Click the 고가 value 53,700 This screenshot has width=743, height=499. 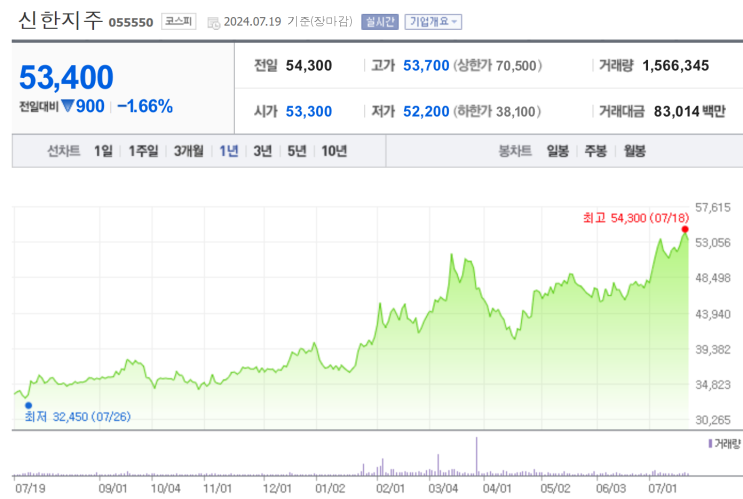426,65
